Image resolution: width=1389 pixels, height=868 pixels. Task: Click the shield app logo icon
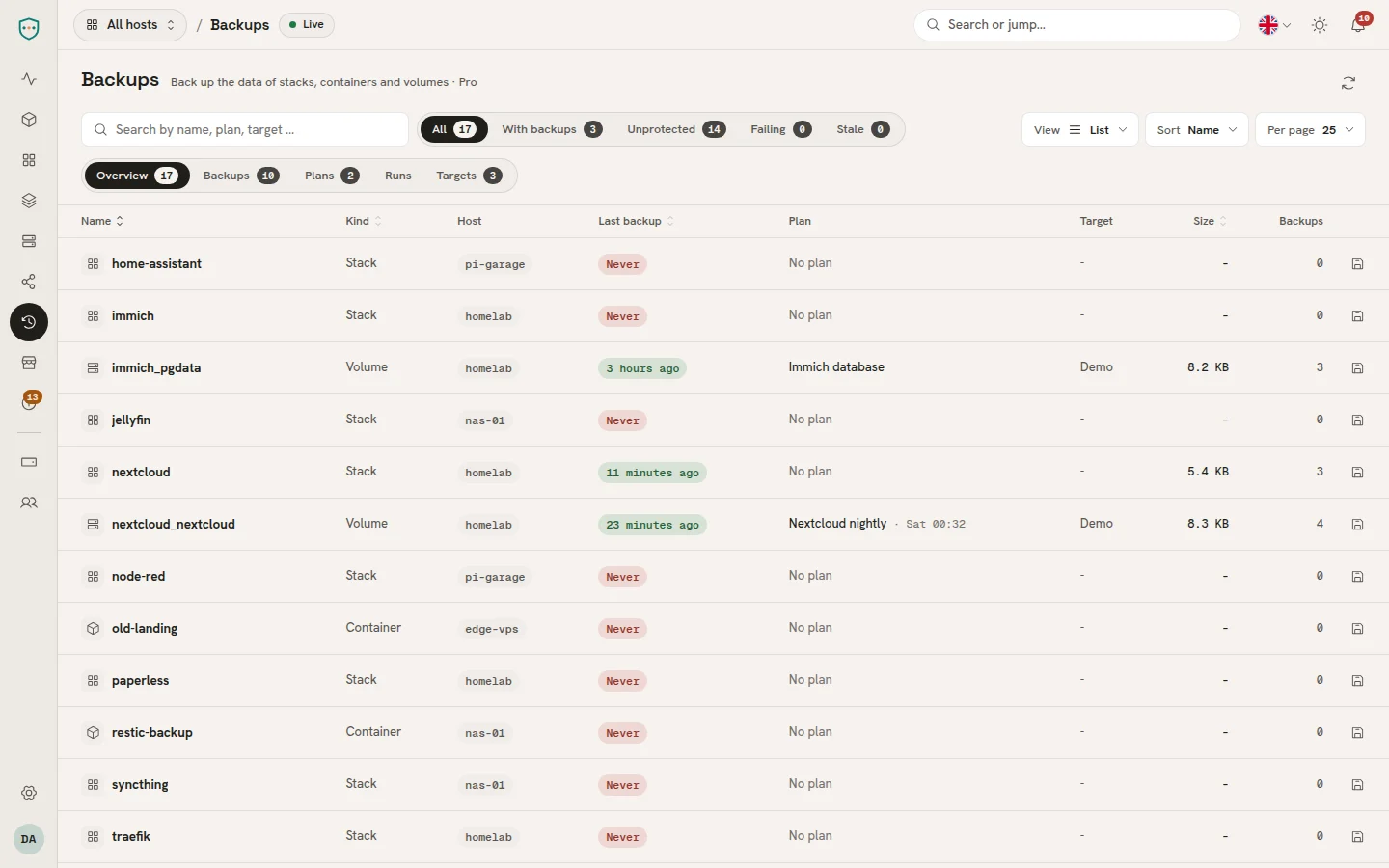click(x=29, y=29)
